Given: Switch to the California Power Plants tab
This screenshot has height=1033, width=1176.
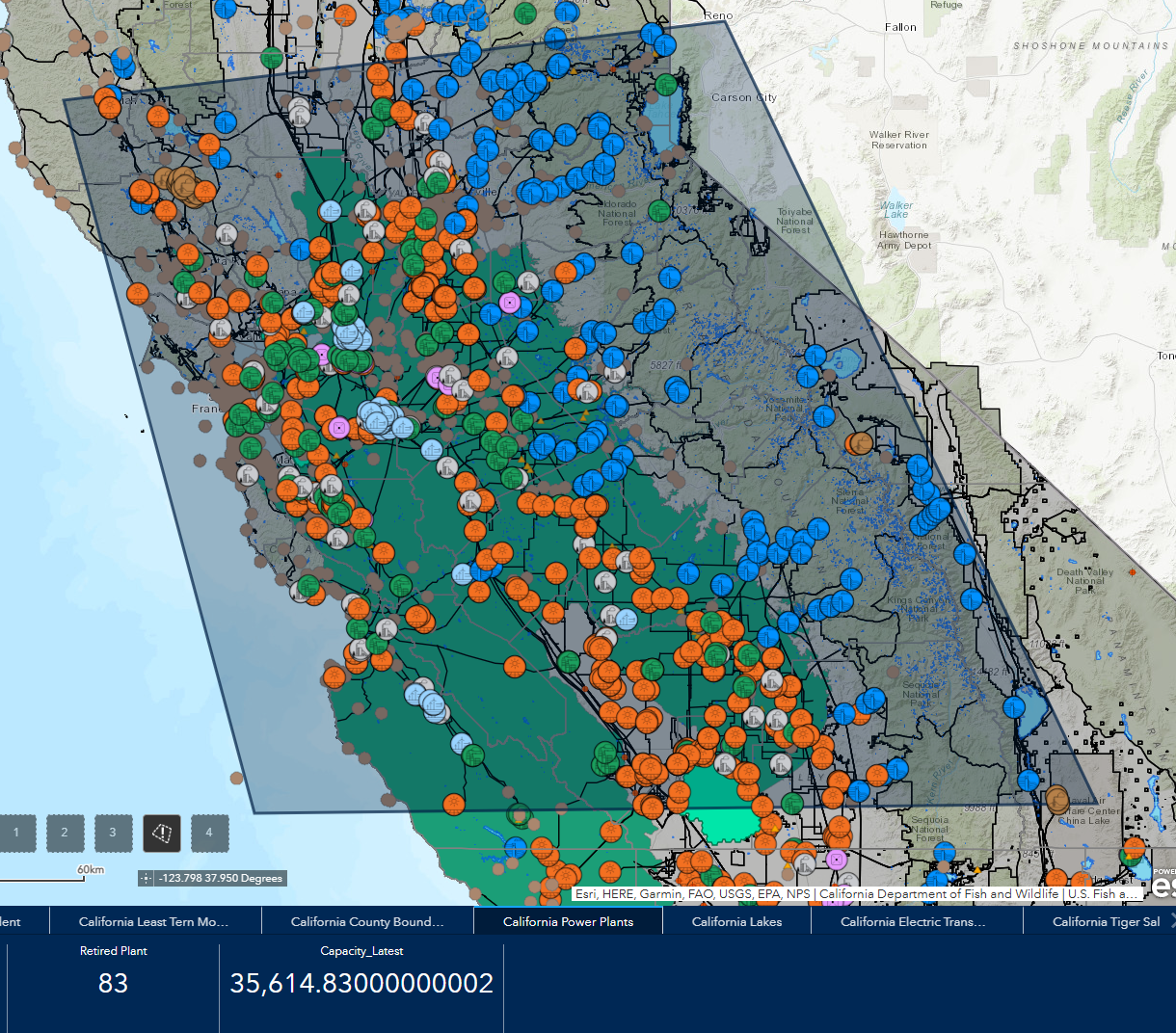Looking at the screenshot, I should pyautogui.click(x=567, y=920).
